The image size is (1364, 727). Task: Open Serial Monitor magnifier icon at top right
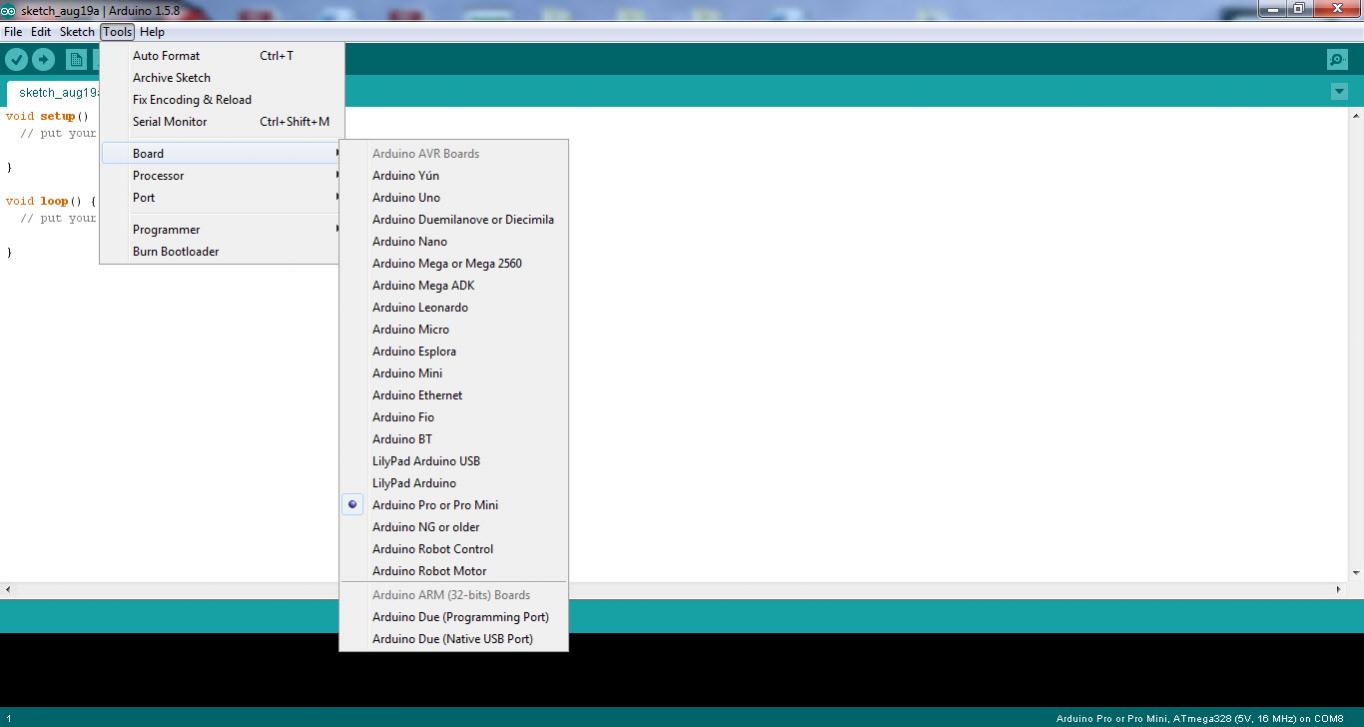coord(1337,60)
